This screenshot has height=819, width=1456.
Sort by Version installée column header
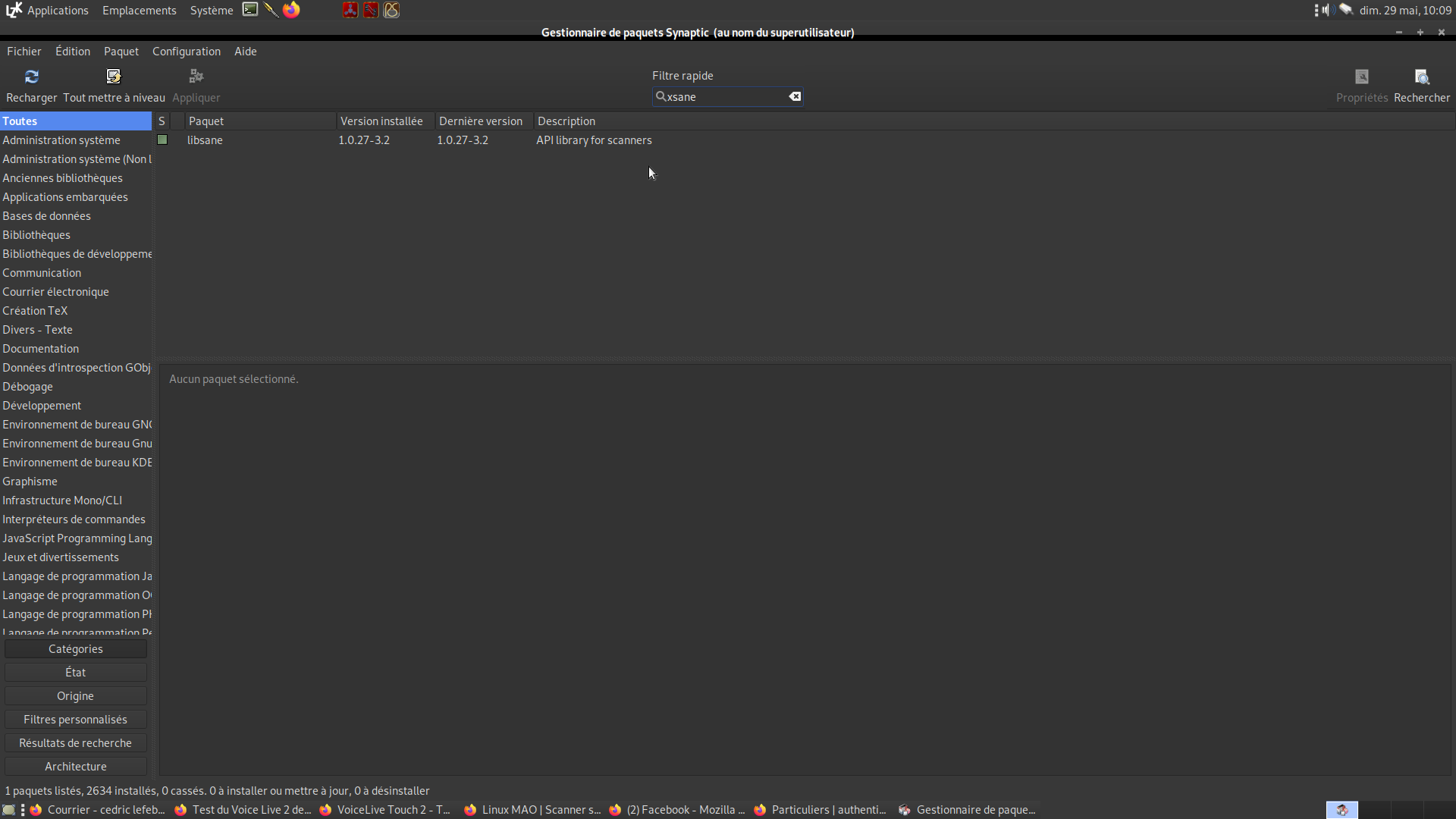(x=383, y=121)
